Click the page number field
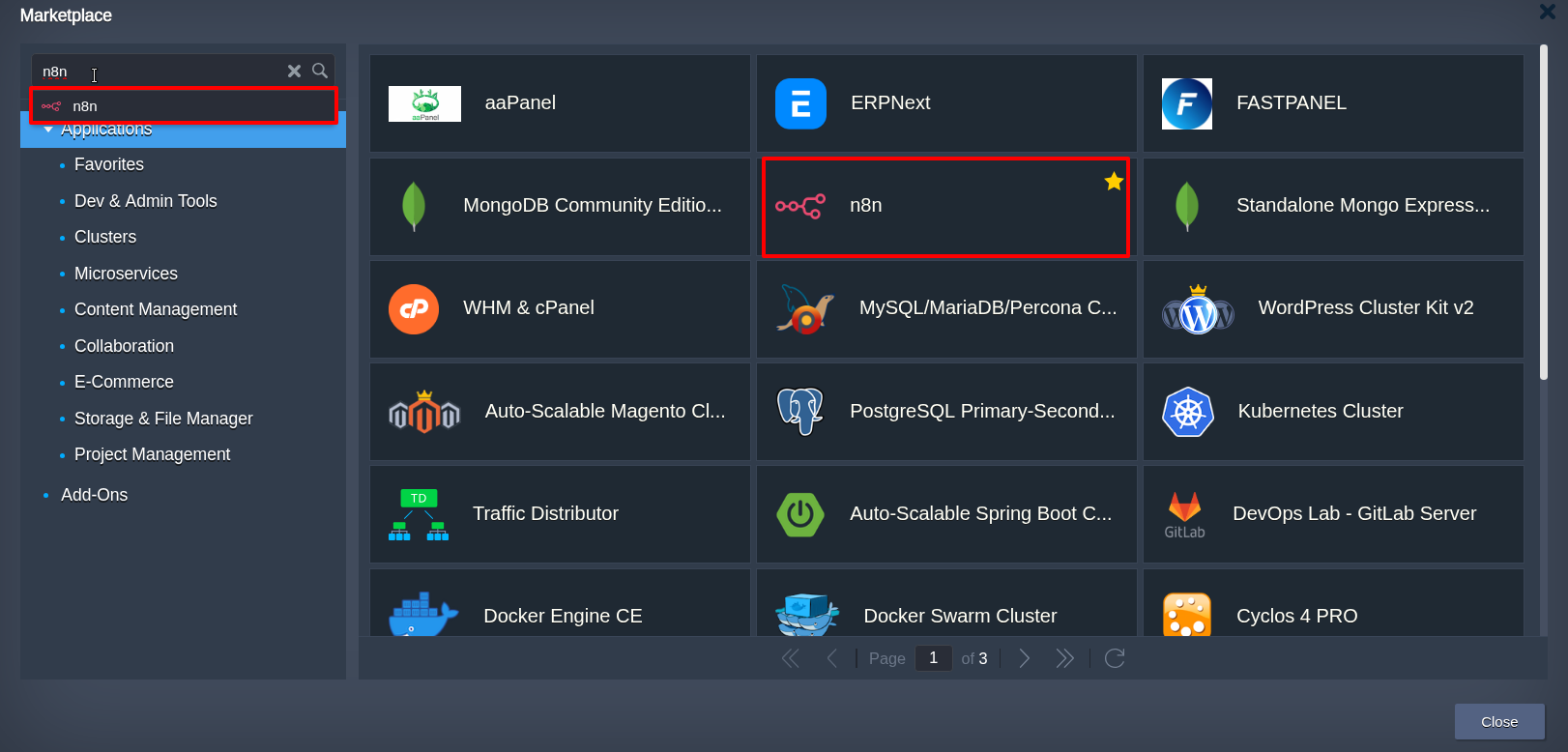 tap(933, 658)
